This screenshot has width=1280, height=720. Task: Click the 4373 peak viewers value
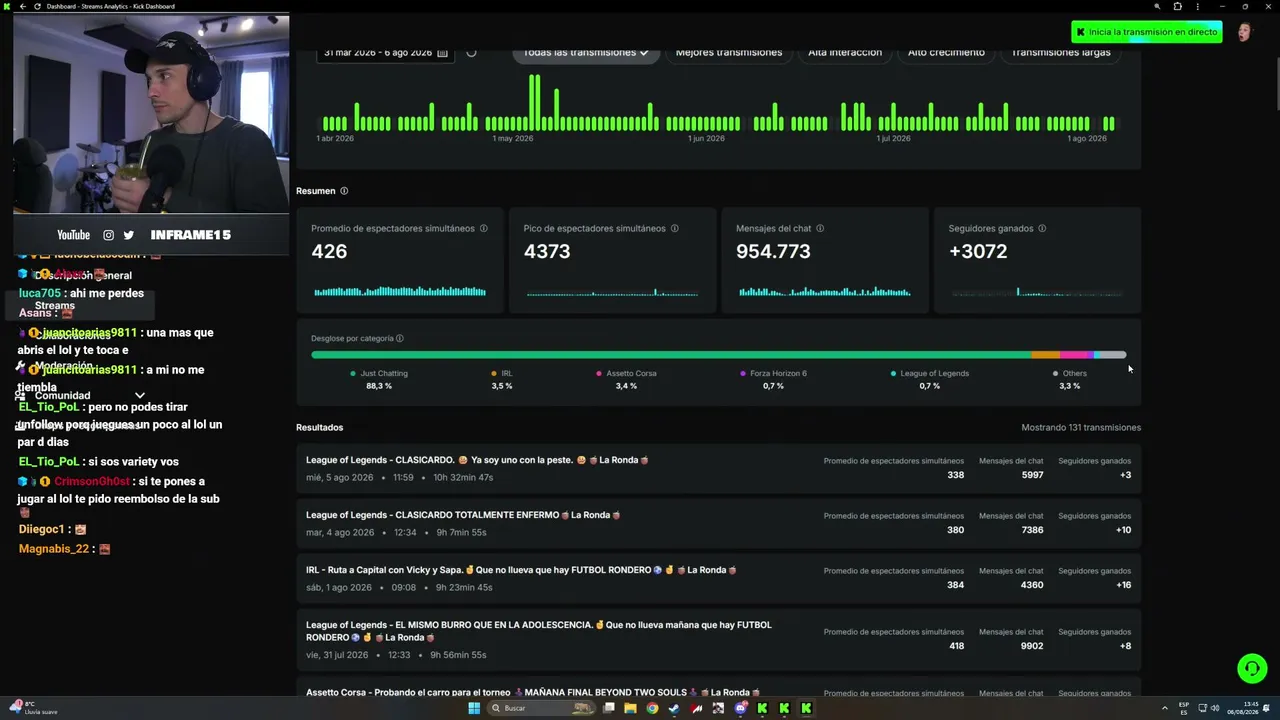pyautogui.click(x=547, y=252)
